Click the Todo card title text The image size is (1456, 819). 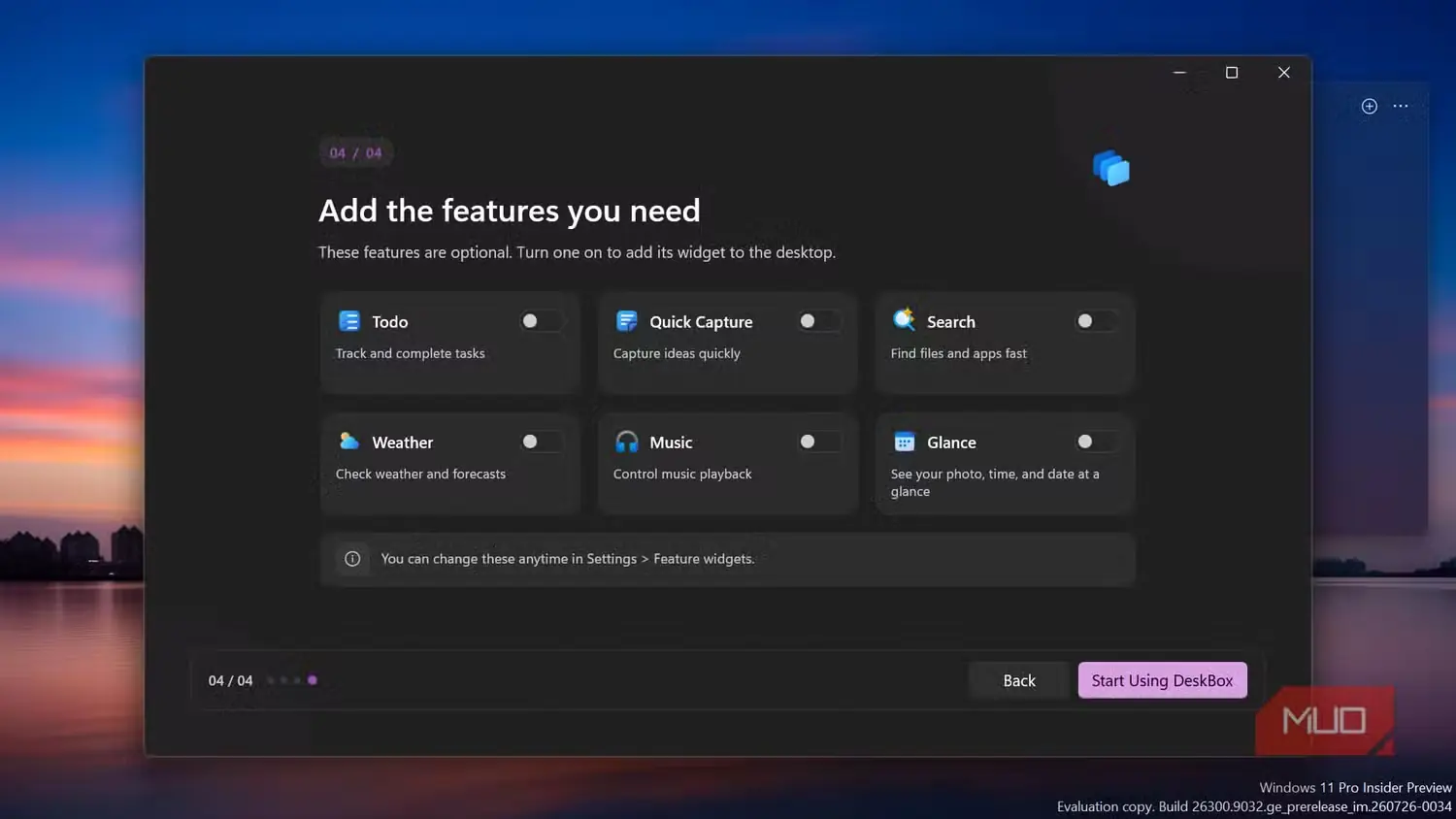tap(390, 322)
